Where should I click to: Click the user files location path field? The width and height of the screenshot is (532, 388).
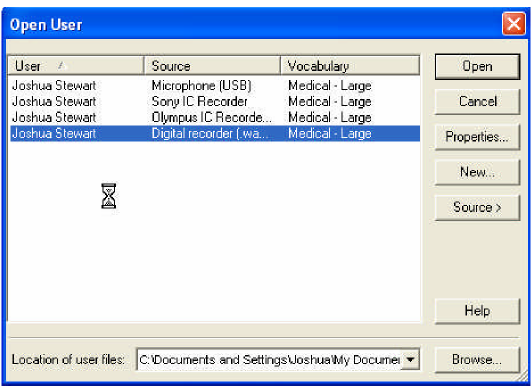pos(269,360)
